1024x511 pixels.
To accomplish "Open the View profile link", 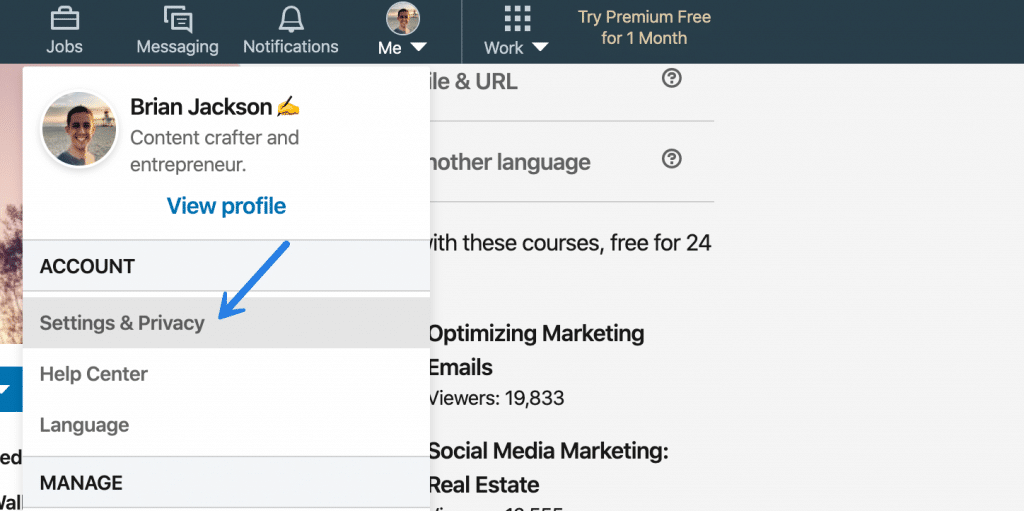I will pyautogui.click(x=226, y=206).
